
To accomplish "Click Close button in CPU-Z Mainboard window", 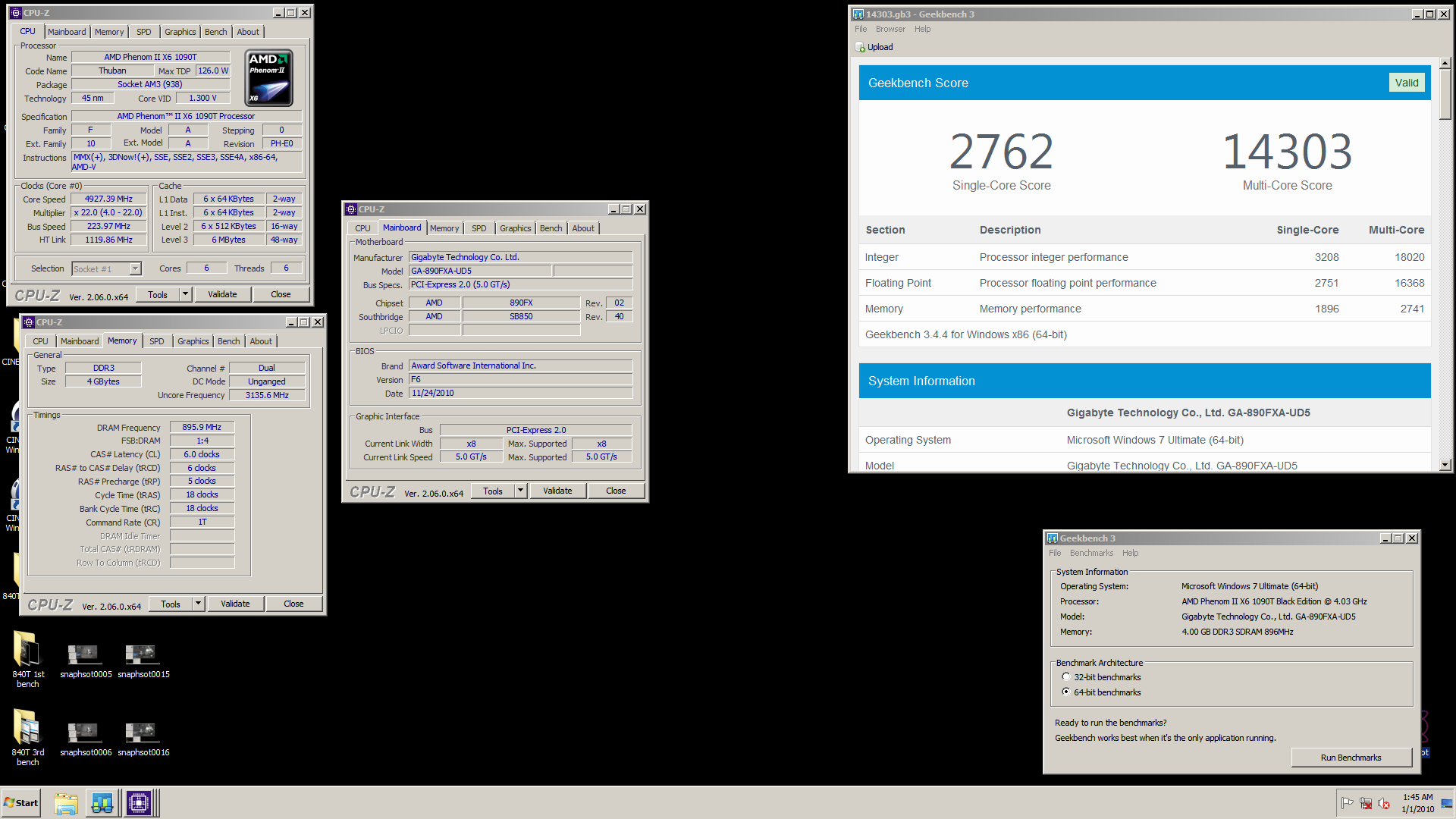I will (x=616, y=491).
